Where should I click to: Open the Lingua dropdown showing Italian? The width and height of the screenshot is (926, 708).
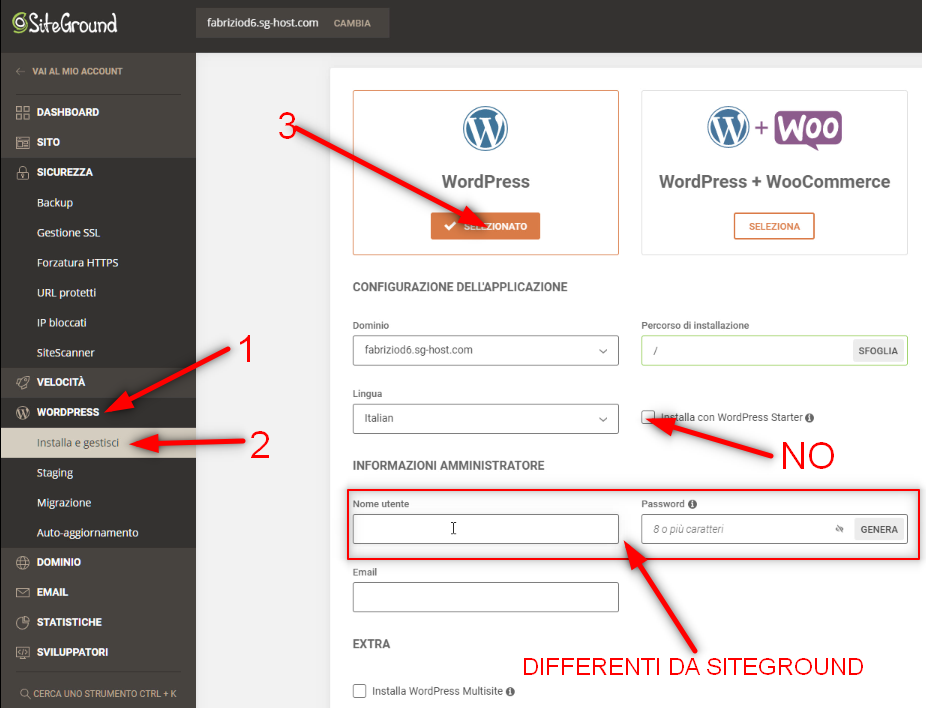coord(485,419)
